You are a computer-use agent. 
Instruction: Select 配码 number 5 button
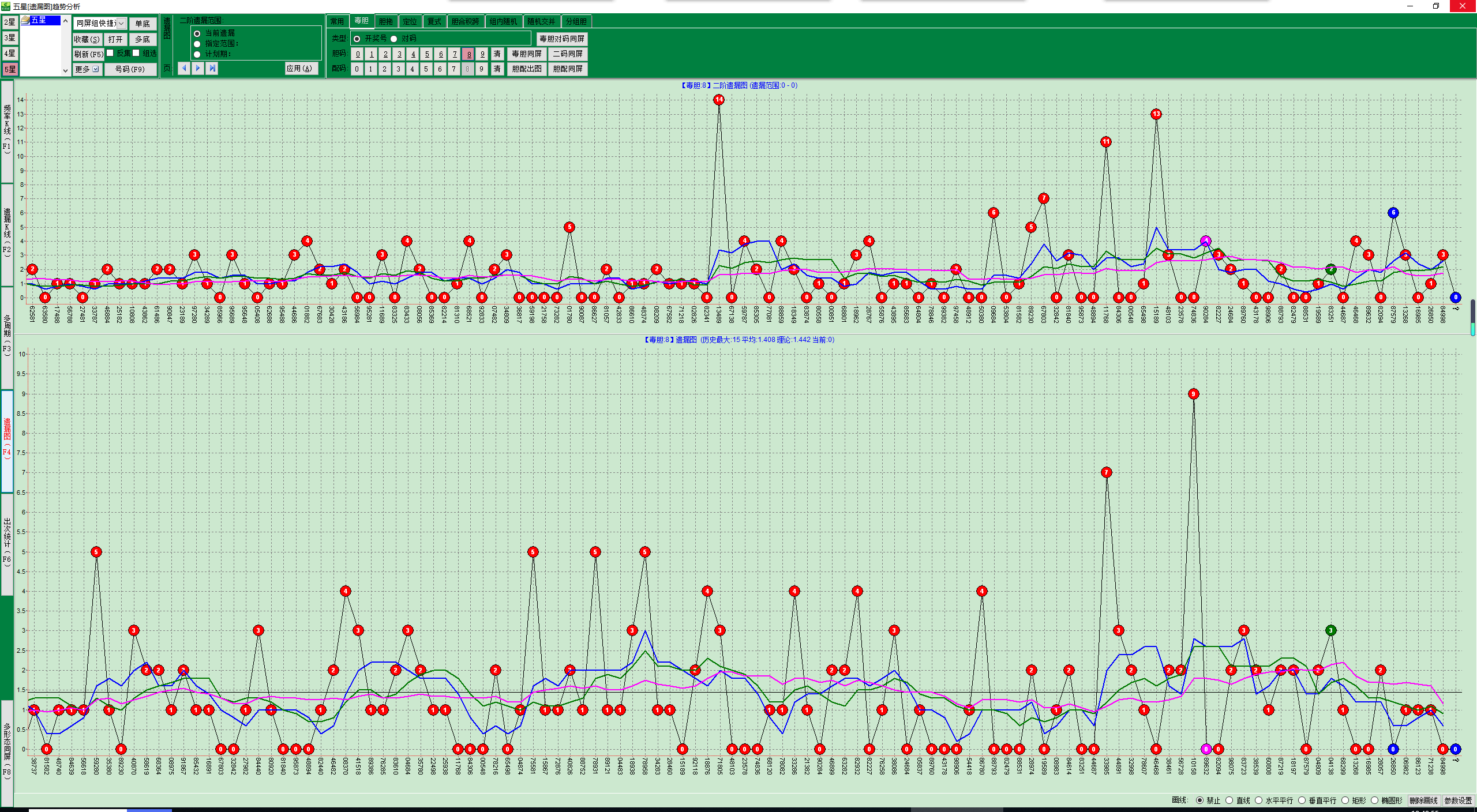click(x=426, y=69)
